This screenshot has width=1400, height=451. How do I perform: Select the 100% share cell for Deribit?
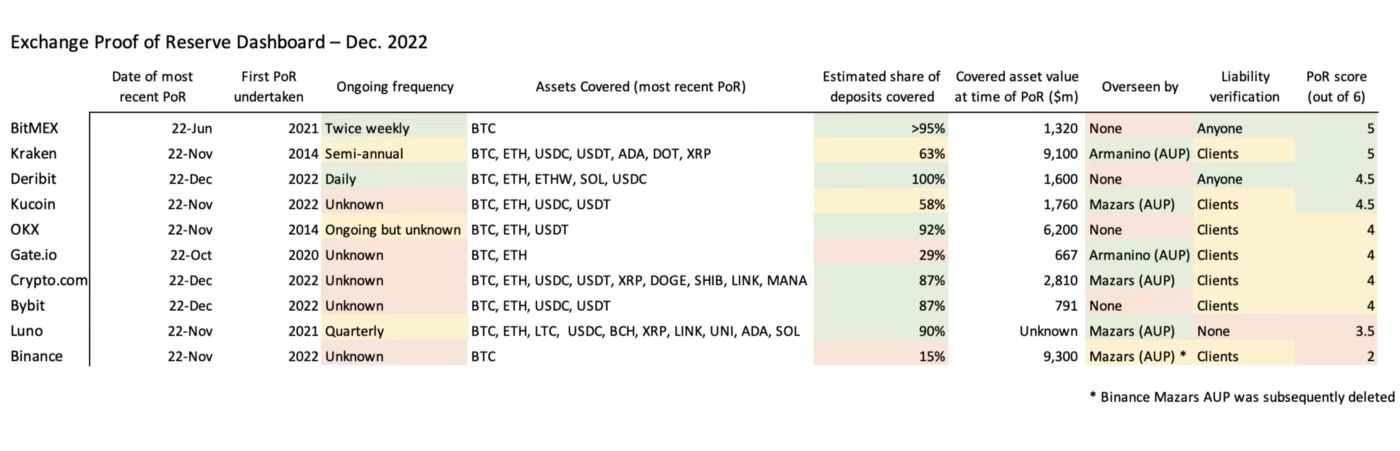(x=880, y=179)
